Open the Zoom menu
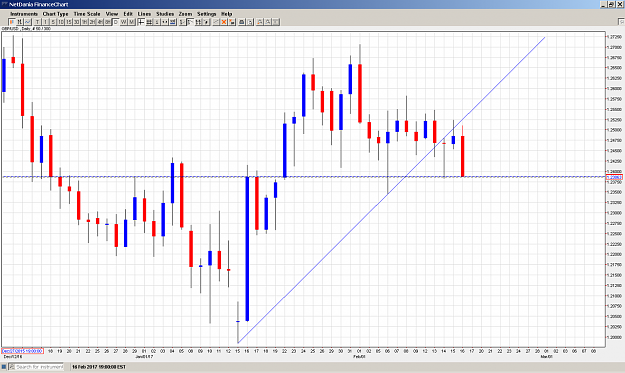The width and height of the screenshot is (625, 373). [x=185, y=14]
